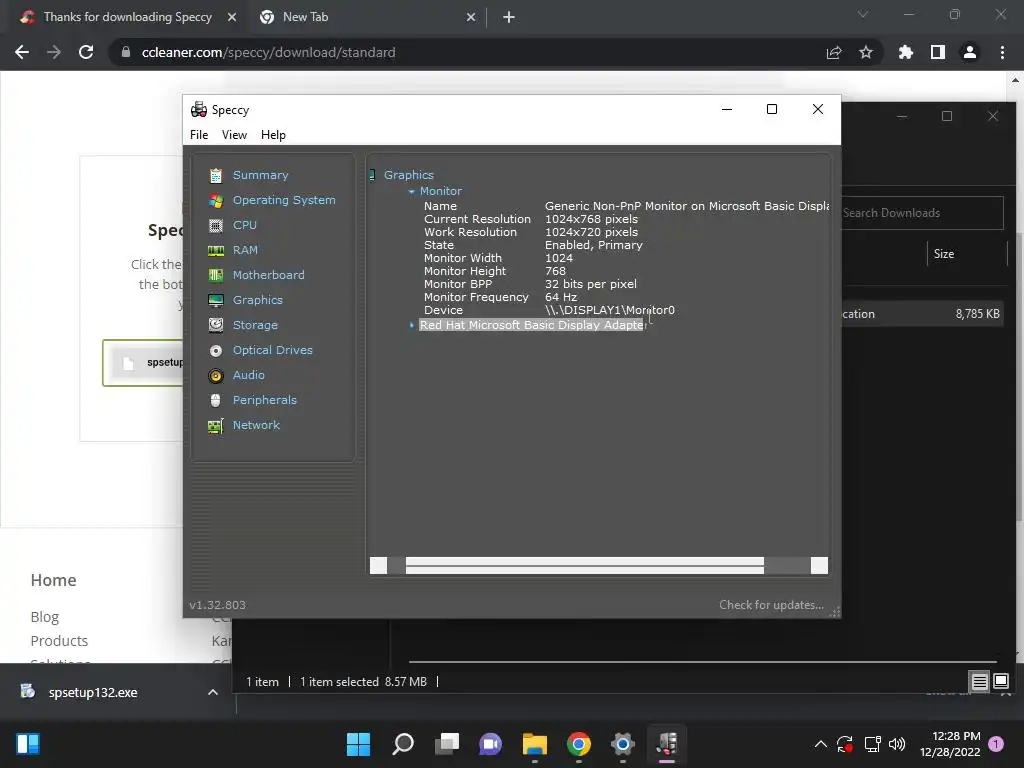Open a new Chrome tab
The image size is (1024, 768).
(x=509, y=17)
